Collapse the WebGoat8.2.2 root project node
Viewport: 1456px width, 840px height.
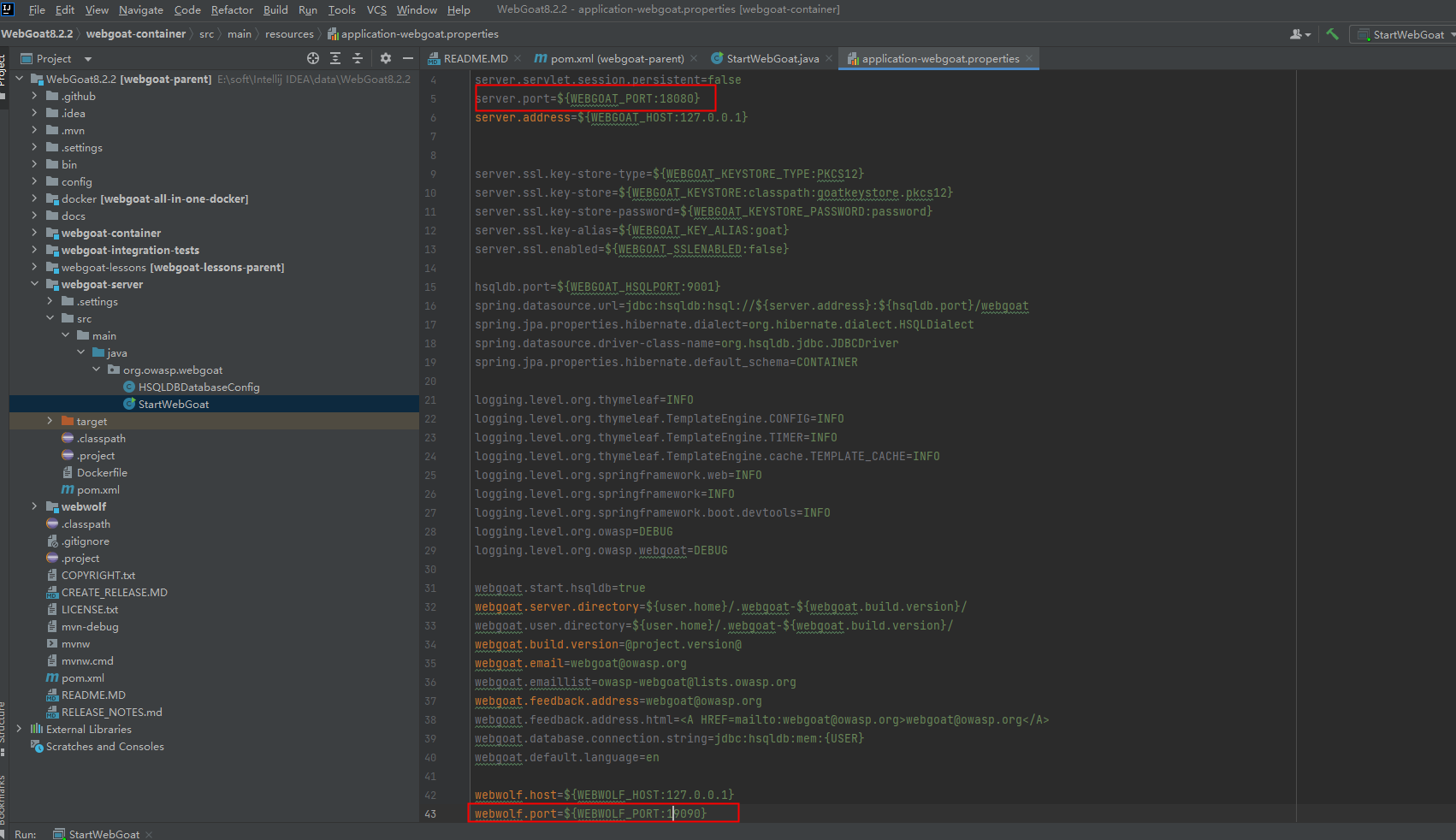click(x=19, y=79)
